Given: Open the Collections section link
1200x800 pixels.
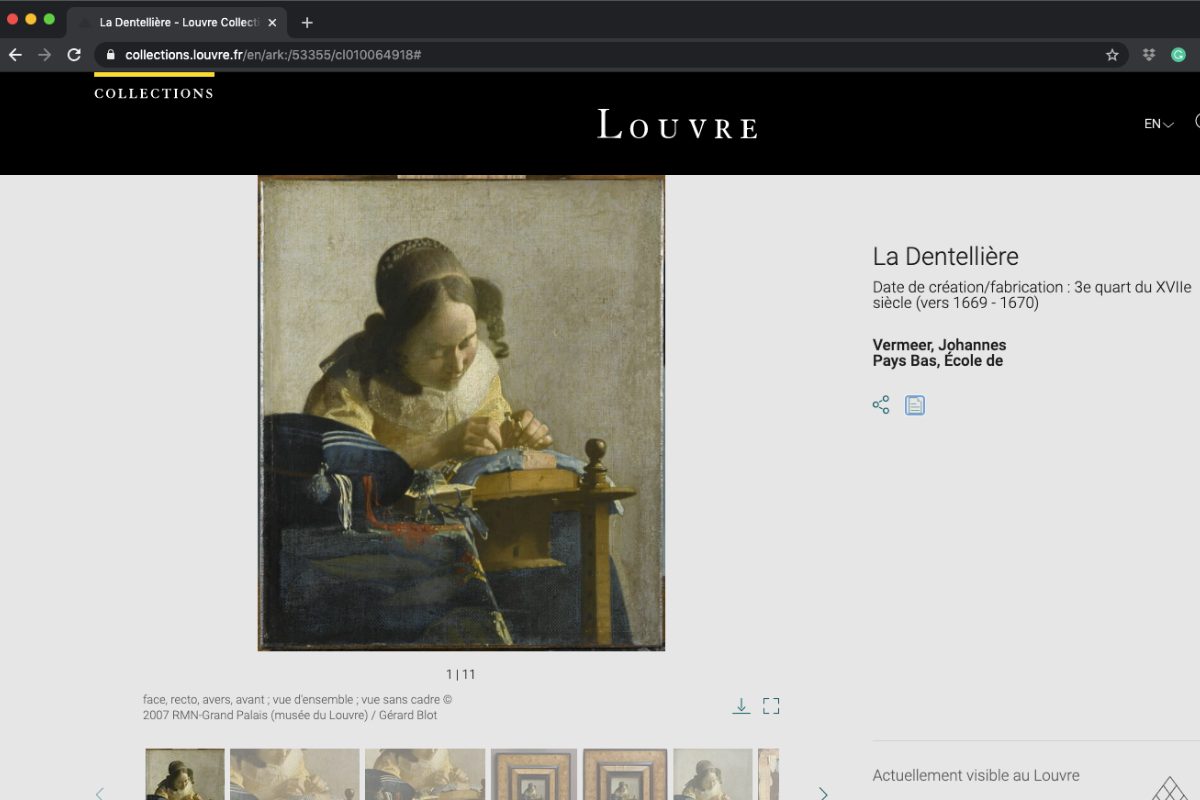Looking at the screenshot, I should click(x=154, y=93).
